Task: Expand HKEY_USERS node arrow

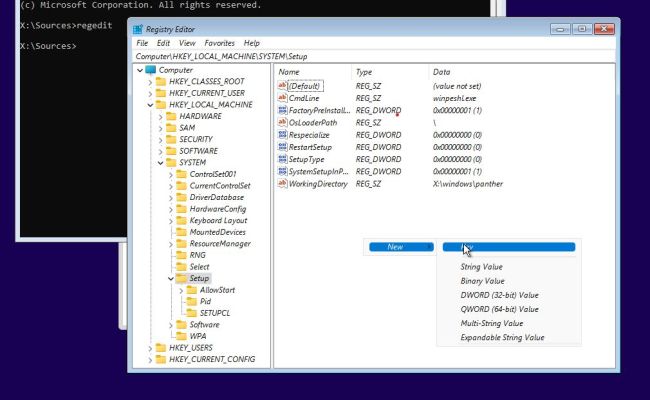Action: (x=150, y=348)
